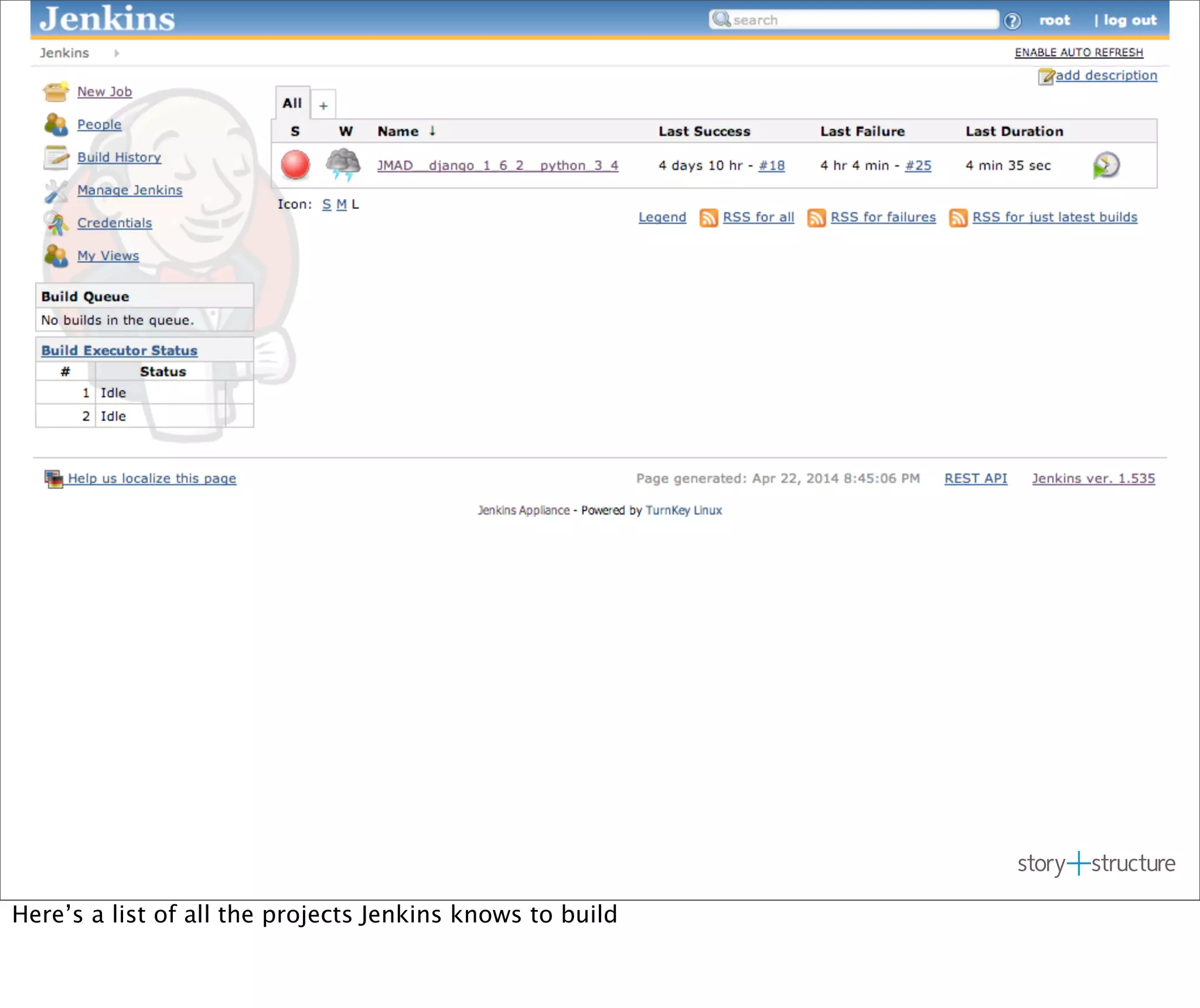Expand the Jenkins breadcrumb arrow

click(117, 53)
